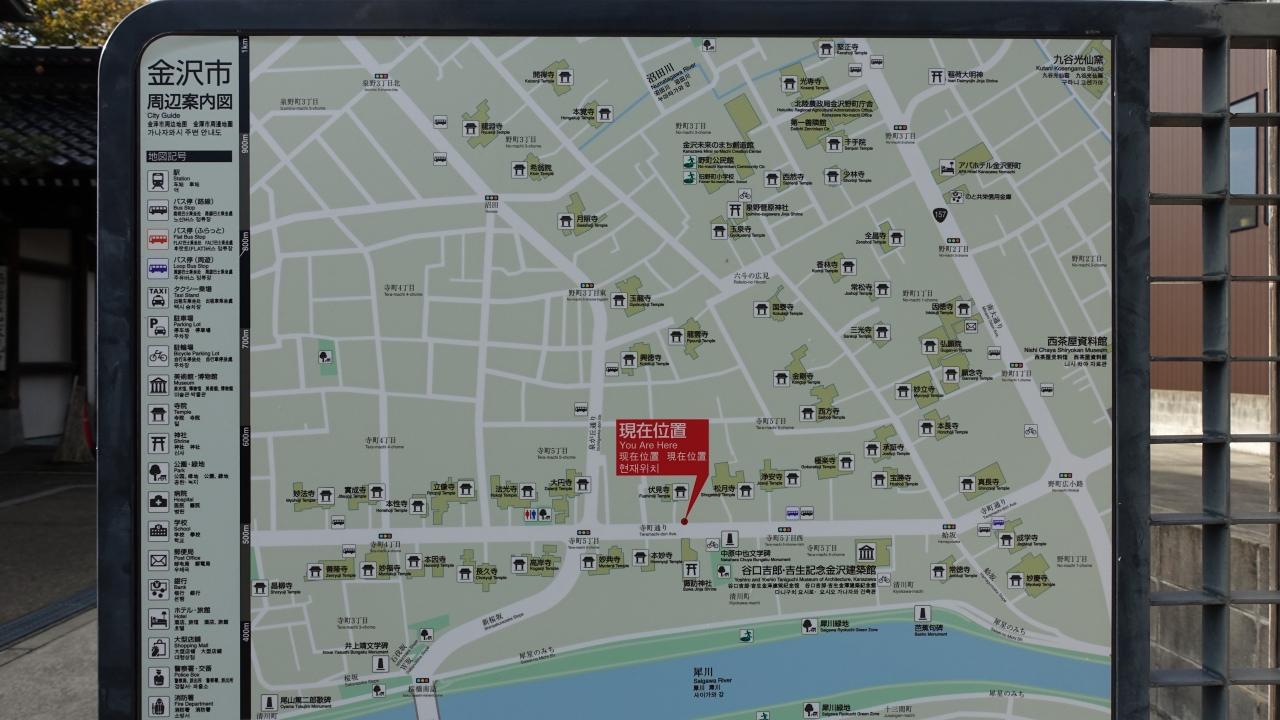Click the Choukyuji Temple icon
The image size is (1280, 720).
click(465, 573)
